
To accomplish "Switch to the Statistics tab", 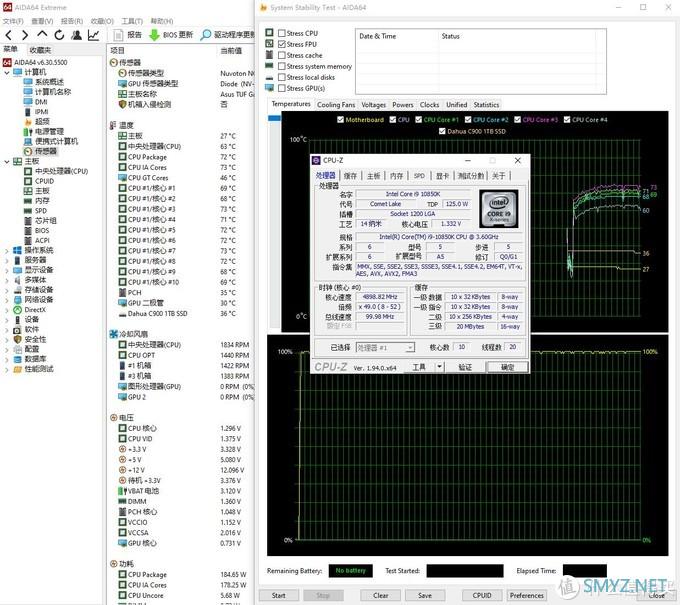I will coord(486,105).
